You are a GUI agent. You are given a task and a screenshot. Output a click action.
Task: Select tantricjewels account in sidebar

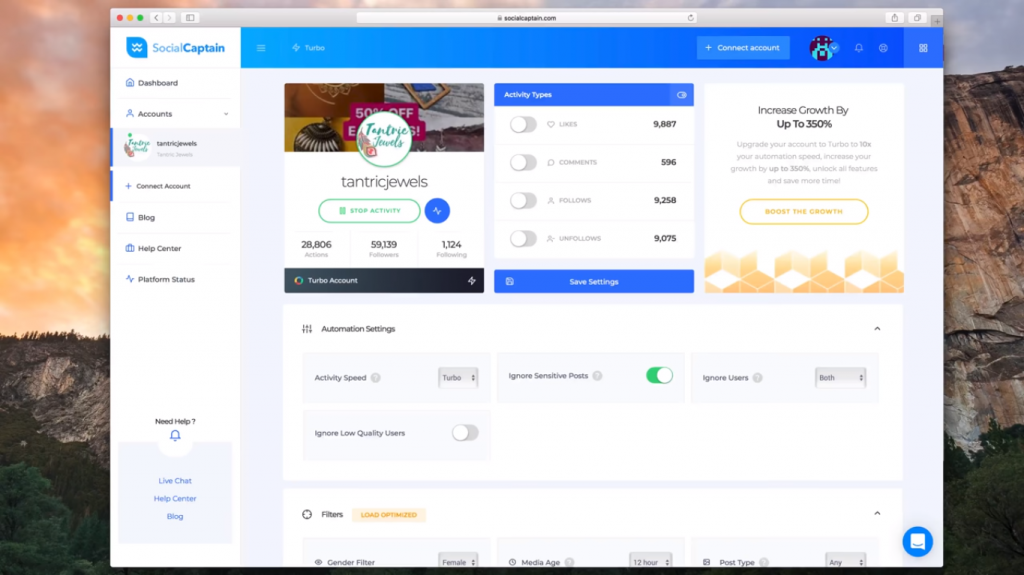point(176,147)
